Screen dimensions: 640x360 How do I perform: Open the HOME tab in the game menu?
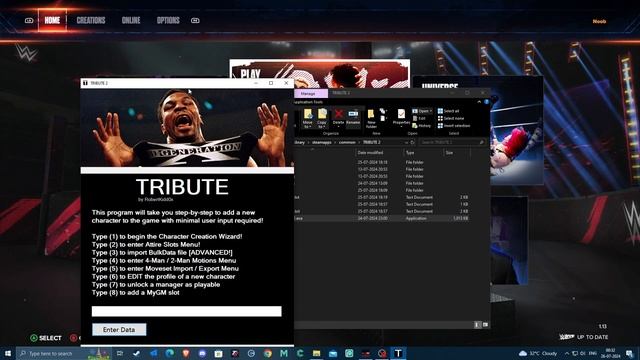click(52, 20)
